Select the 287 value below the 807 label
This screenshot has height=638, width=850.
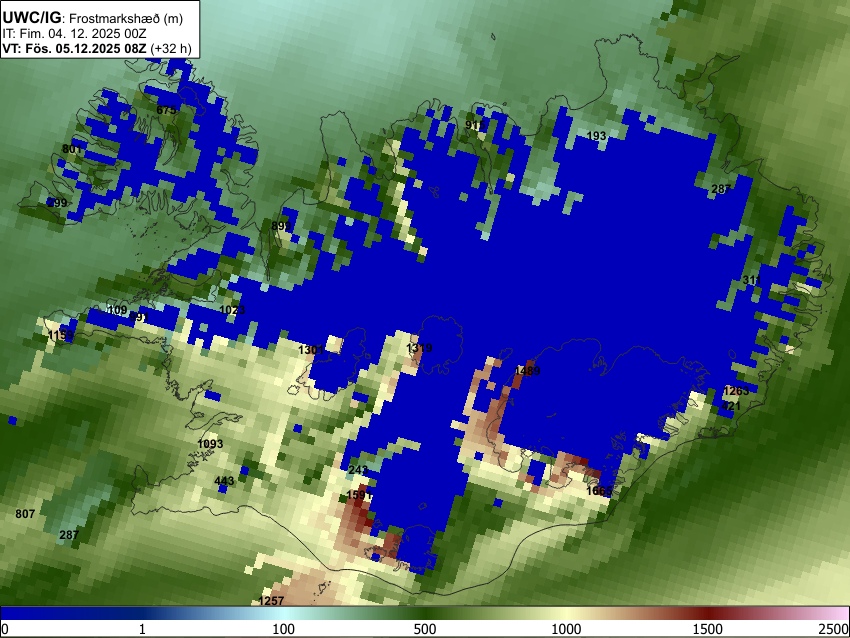tap(69, 535)
